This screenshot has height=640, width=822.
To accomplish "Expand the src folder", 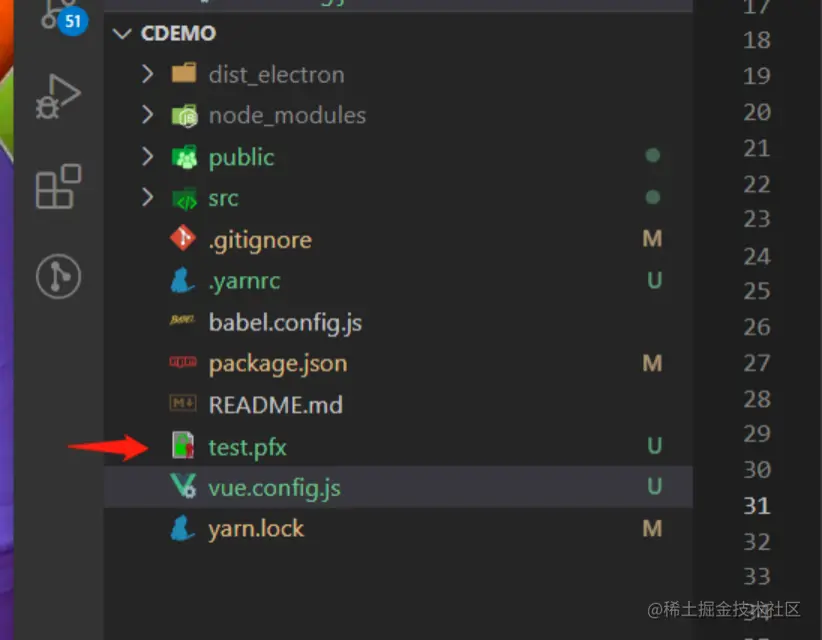I will click(148, 198).
